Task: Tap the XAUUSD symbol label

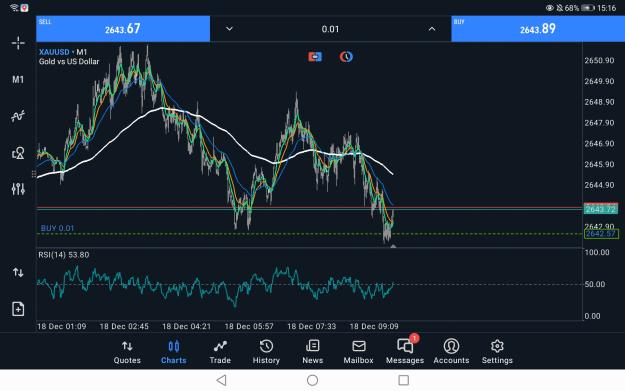Action: (54, 52)
